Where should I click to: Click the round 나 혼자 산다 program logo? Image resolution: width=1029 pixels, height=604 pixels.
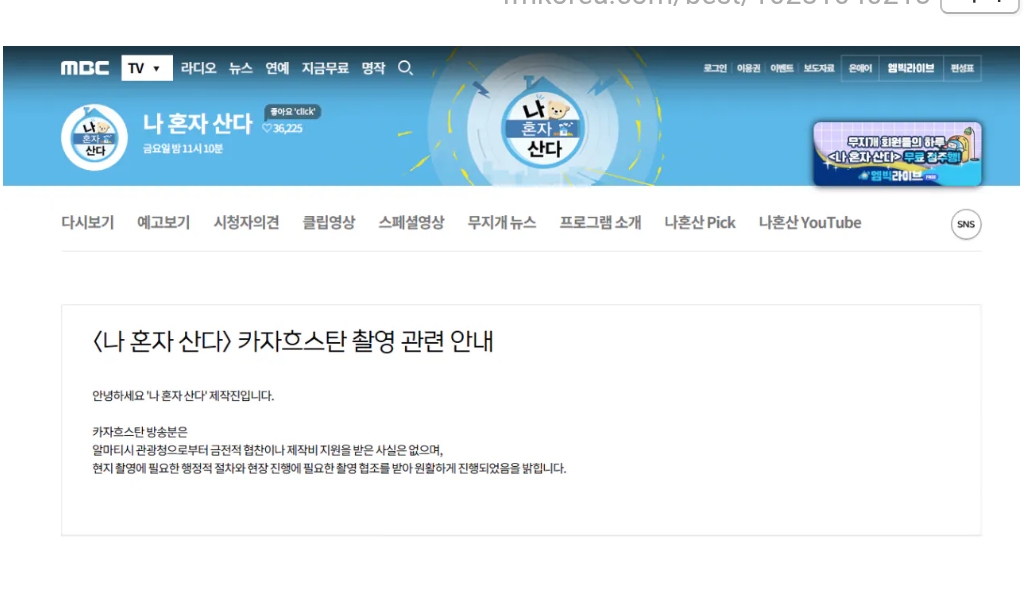coord(94,138)
